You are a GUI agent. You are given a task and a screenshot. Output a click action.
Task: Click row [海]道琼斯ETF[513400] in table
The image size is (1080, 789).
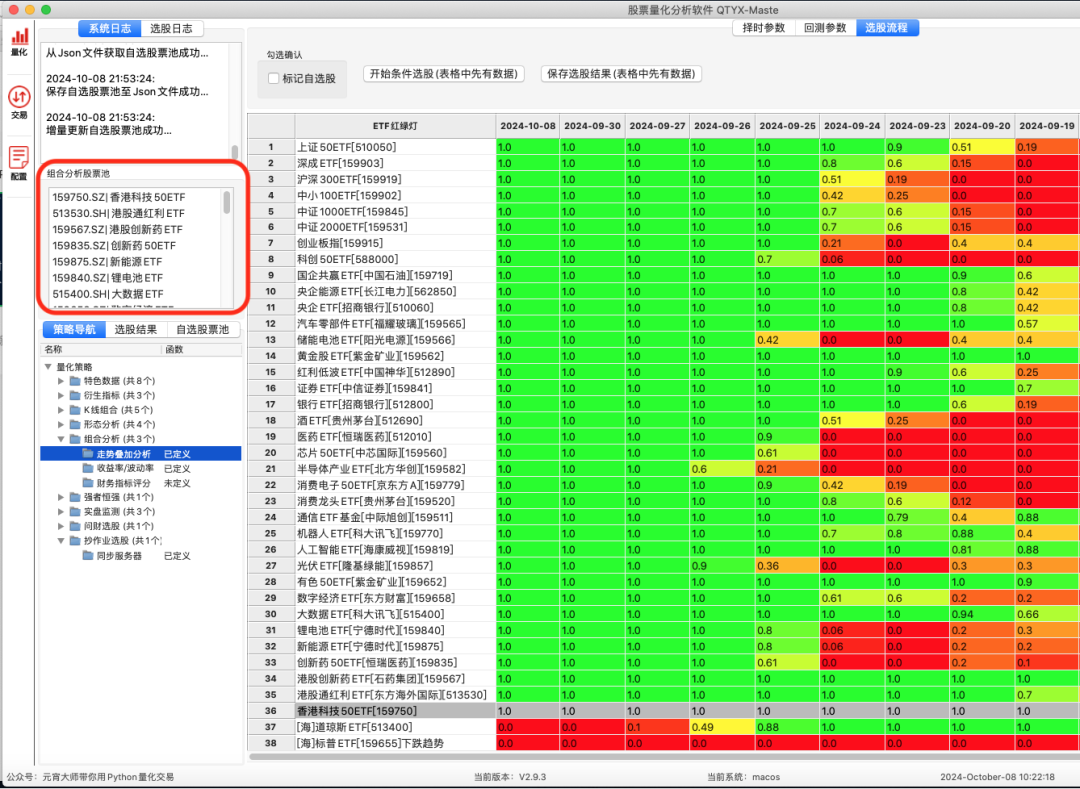pyautogui.click(x=395, y=727)
